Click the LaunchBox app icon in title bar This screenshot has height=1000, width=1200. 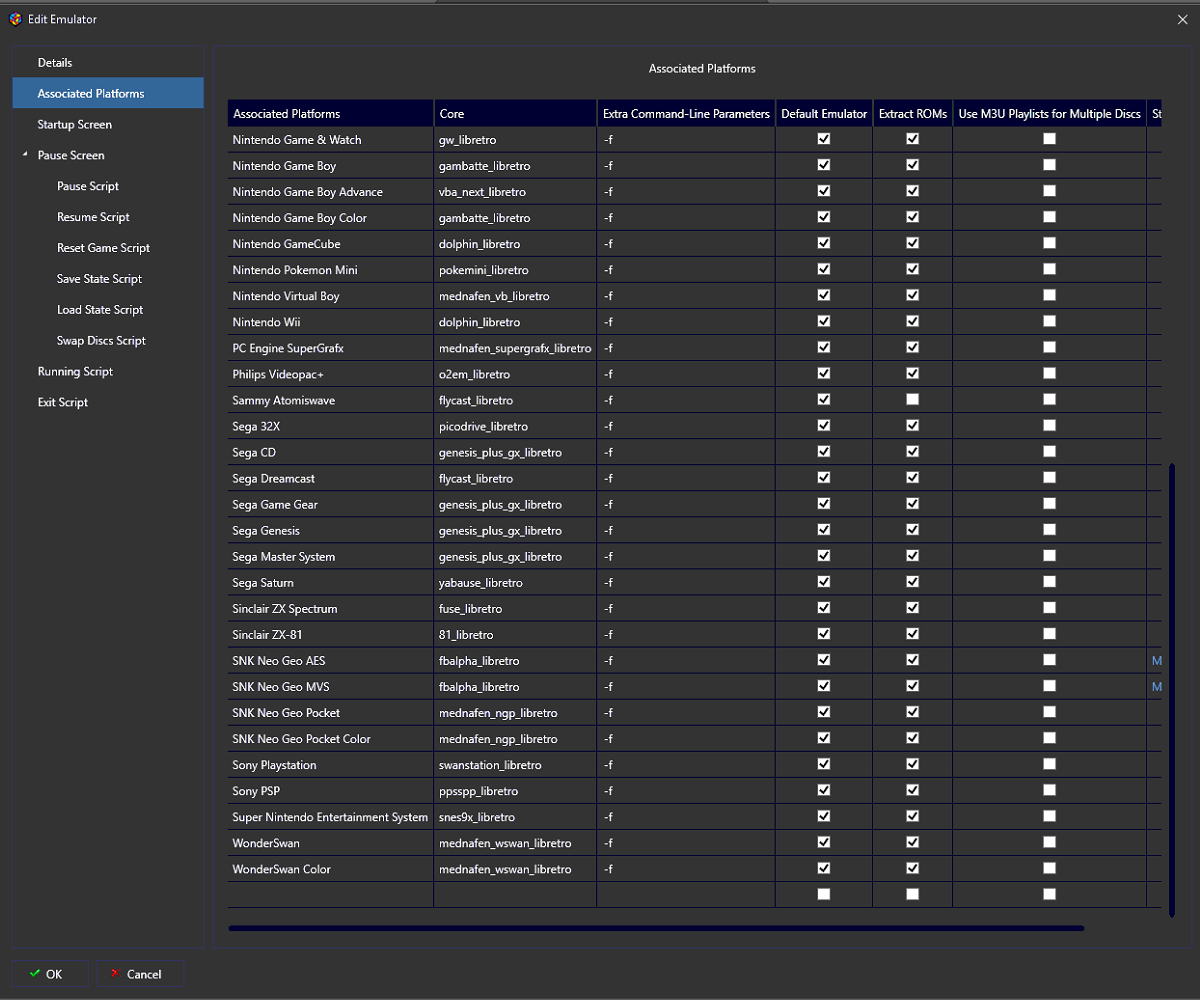pos(14,19)
